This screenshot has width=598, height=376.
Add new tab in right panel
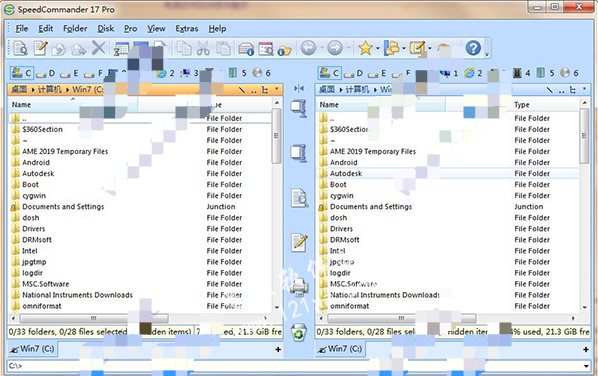(586, 349)
